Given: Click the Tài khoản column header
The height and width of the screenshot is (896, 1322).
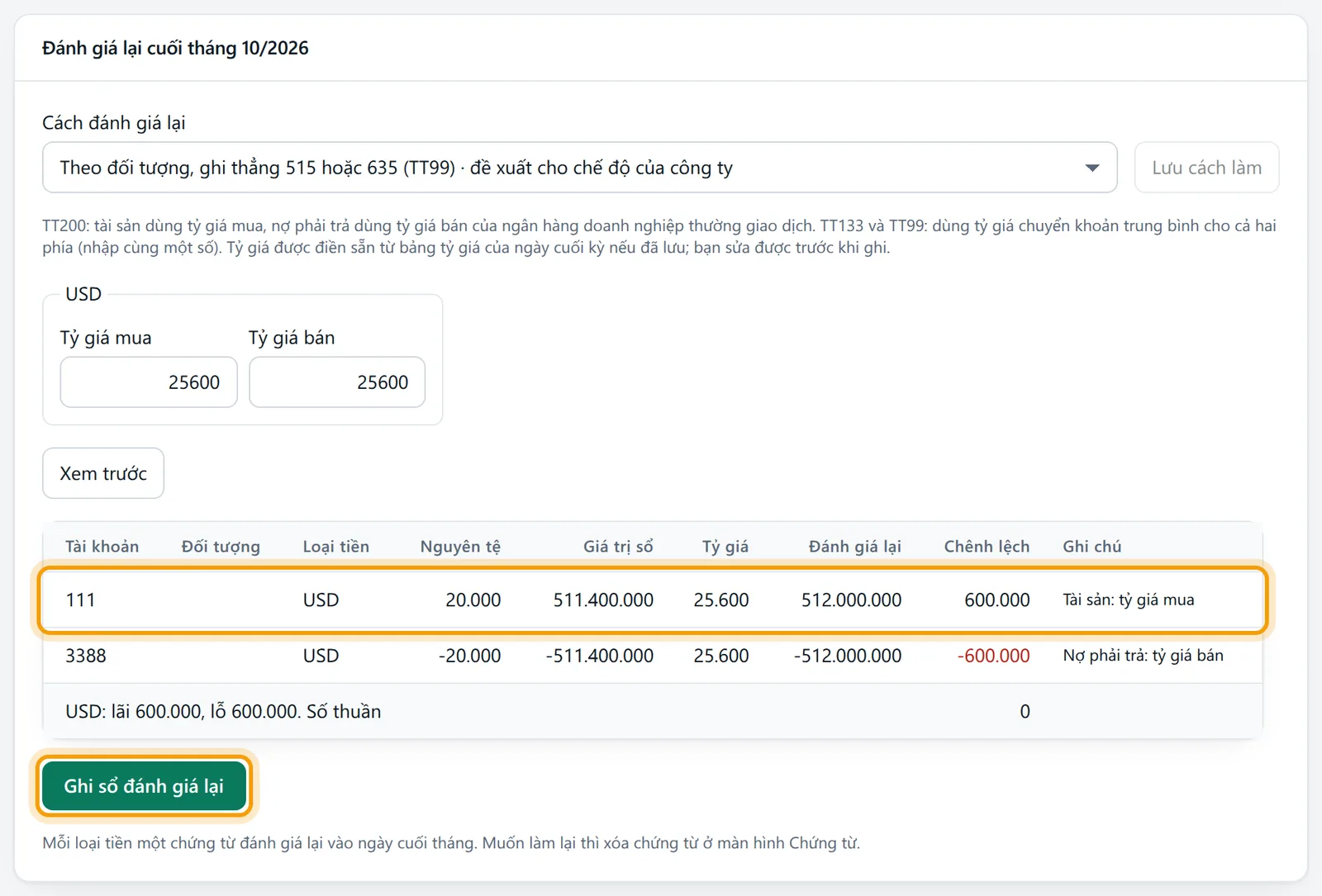Looking at the screenshot, I should coord(102,547).
